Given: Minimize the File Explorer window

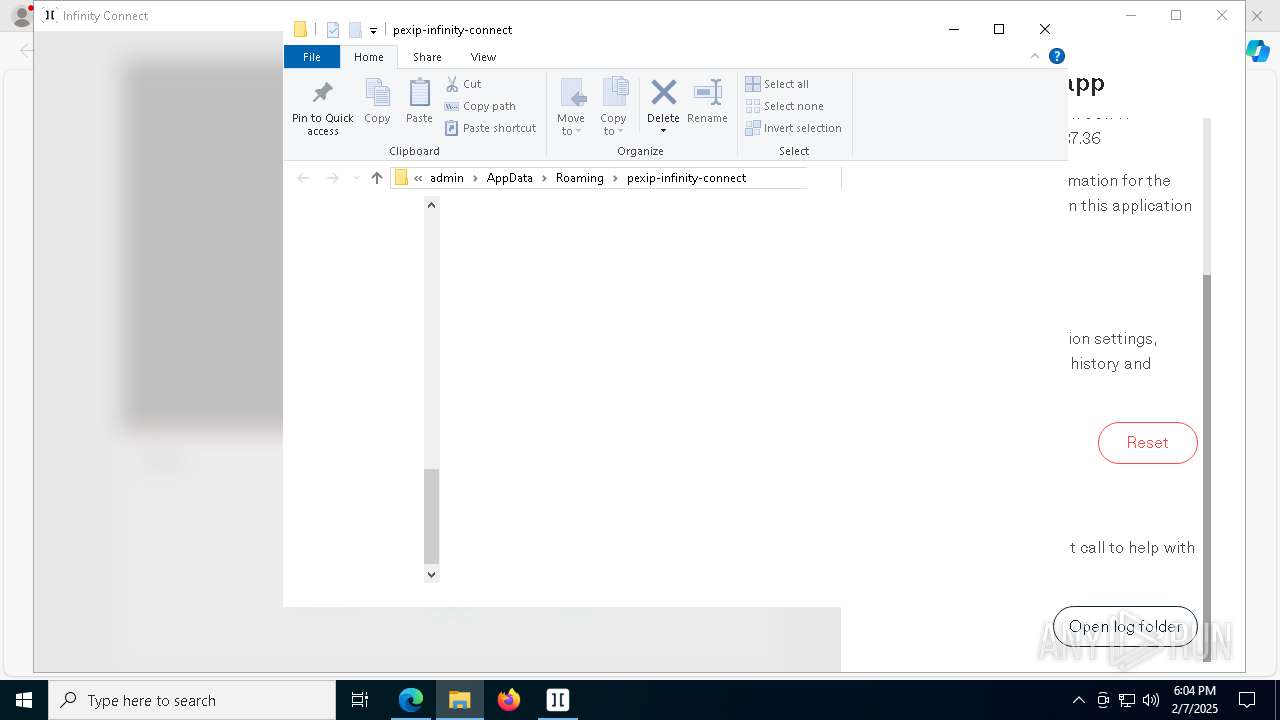Looking at the screenshot, I should tap(953, 30).
